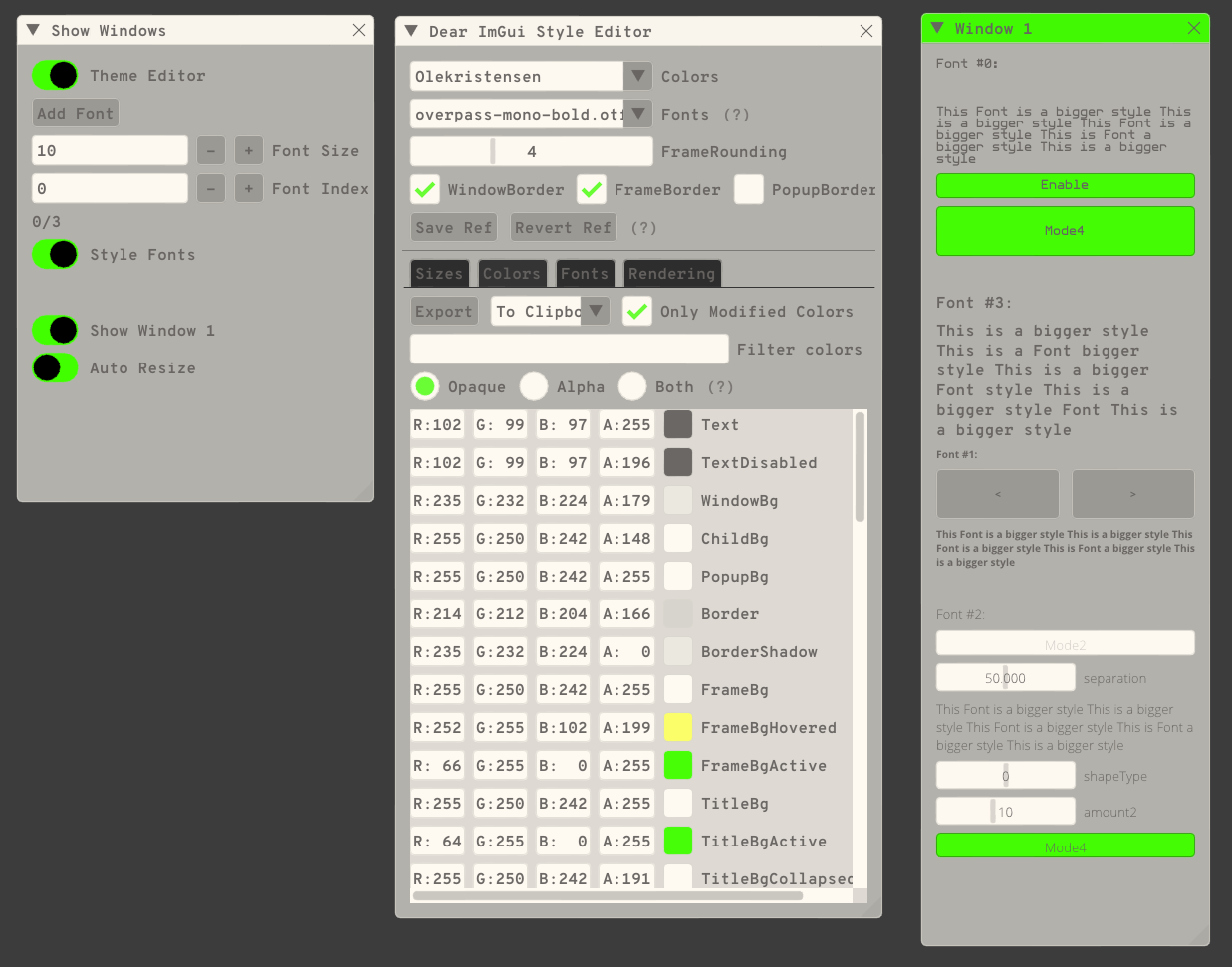This screenshot has height=967, width=1232.
Task: Open the ChildBg color swatch
Action: tap(678, 538)
